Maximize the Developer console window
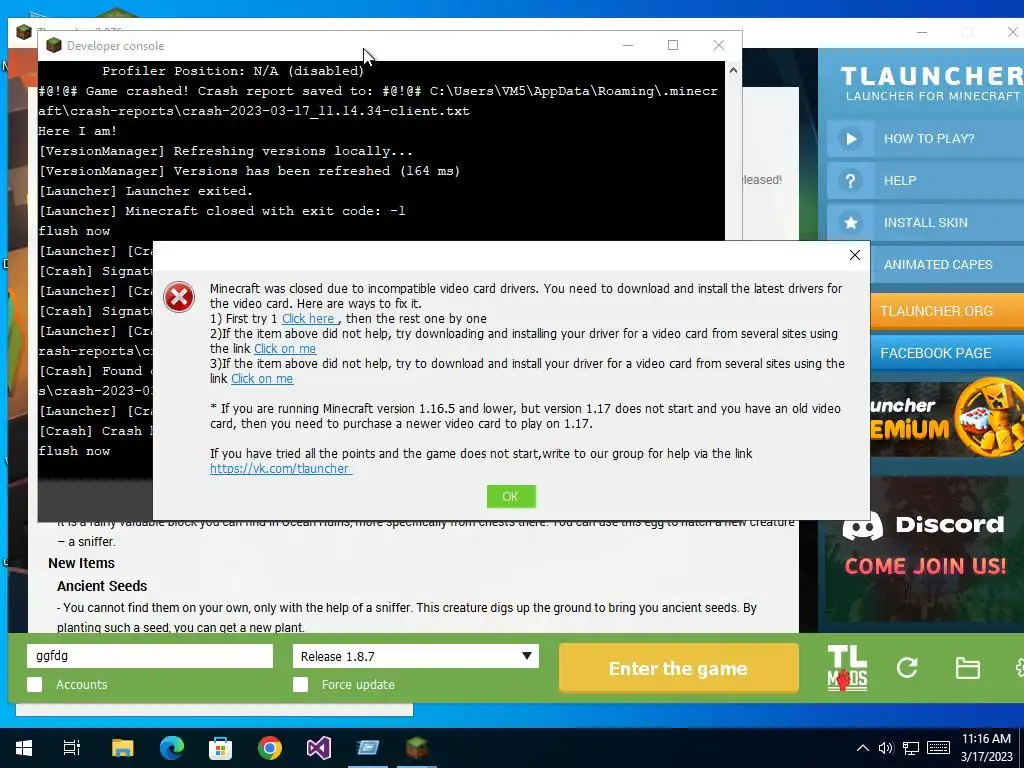The height and width of the screenshot is (768, 1024). click(673, 45)
